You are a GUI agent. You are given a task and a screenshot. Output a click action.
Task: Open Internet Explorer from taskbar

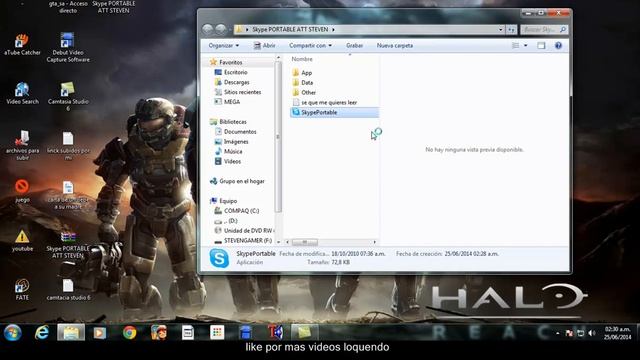(x=42, y=333)
